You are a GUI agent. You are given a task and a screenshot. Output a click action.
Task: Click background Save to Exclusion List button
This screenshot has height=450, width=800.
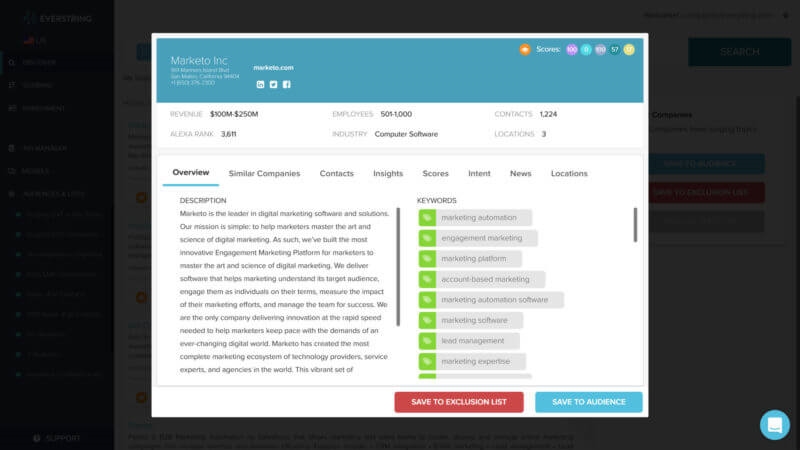[707, 192]
